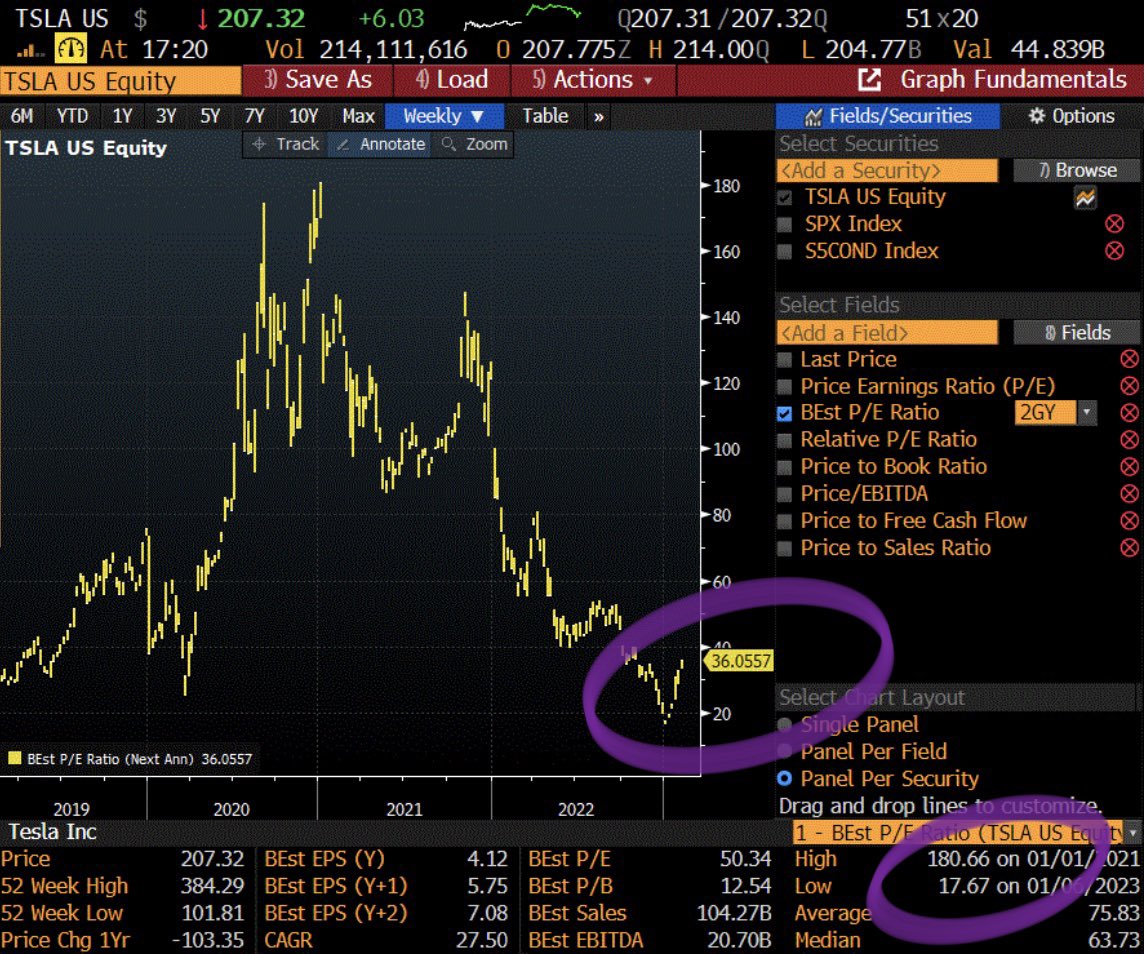Open the 2GY period dropdown arrow
This screenshot has height=954, width=1145.
[x=1087, y=412]
